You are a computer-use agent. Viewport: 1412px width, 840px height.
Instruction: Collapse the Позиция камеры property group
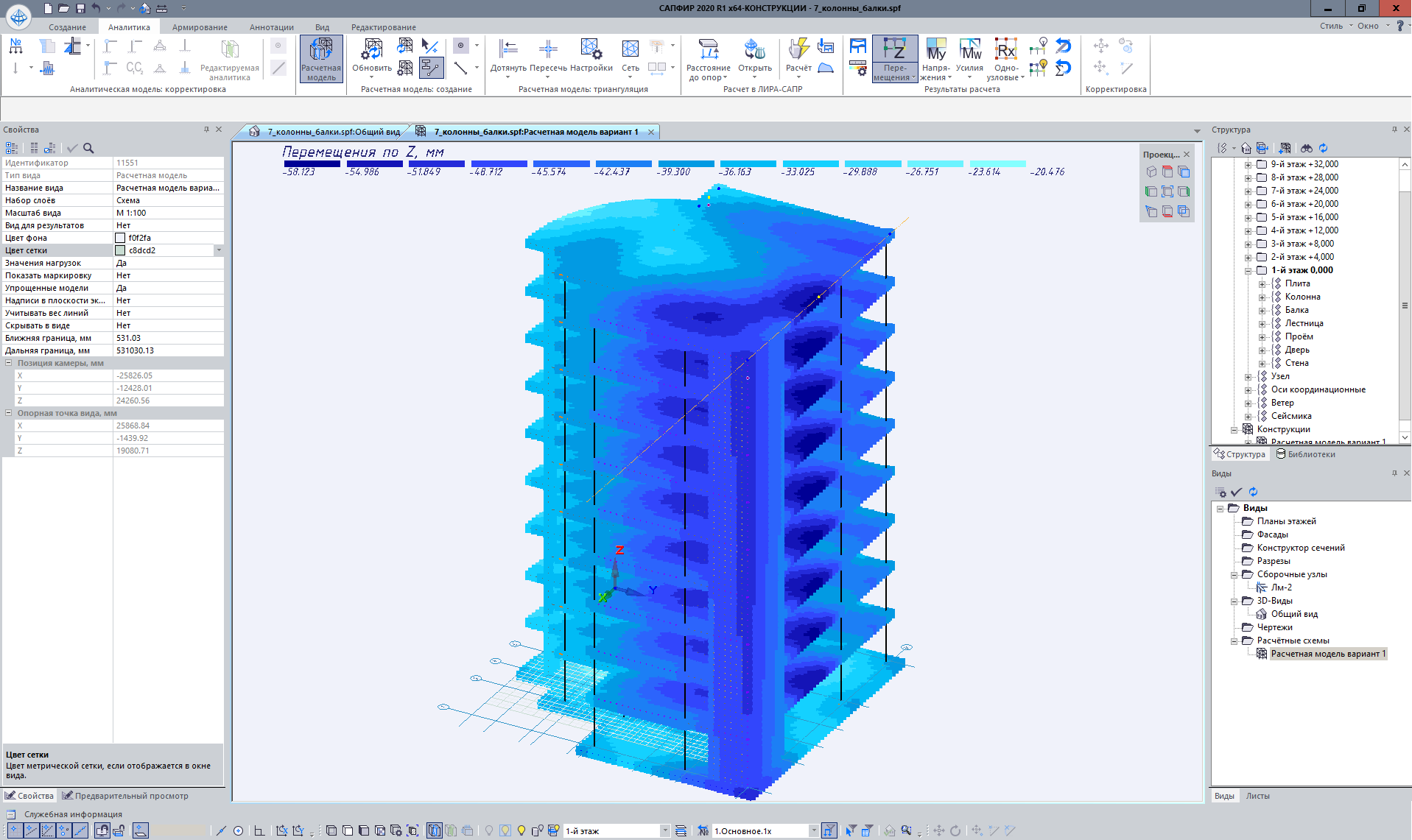[x=9, y=363]
